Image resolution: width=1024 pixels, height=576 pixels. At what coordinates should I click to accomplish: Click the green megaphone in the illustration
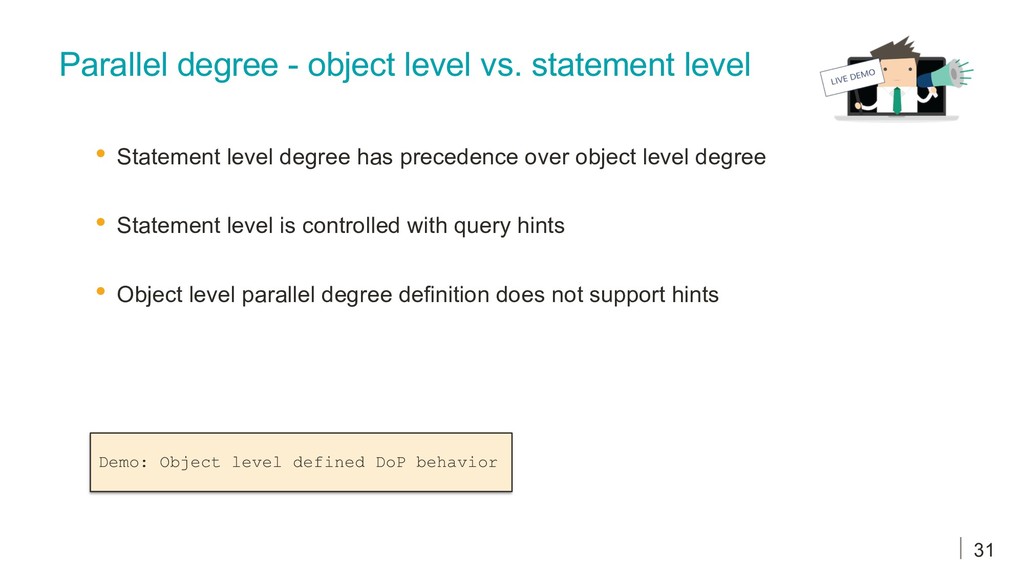click(951, 74)
